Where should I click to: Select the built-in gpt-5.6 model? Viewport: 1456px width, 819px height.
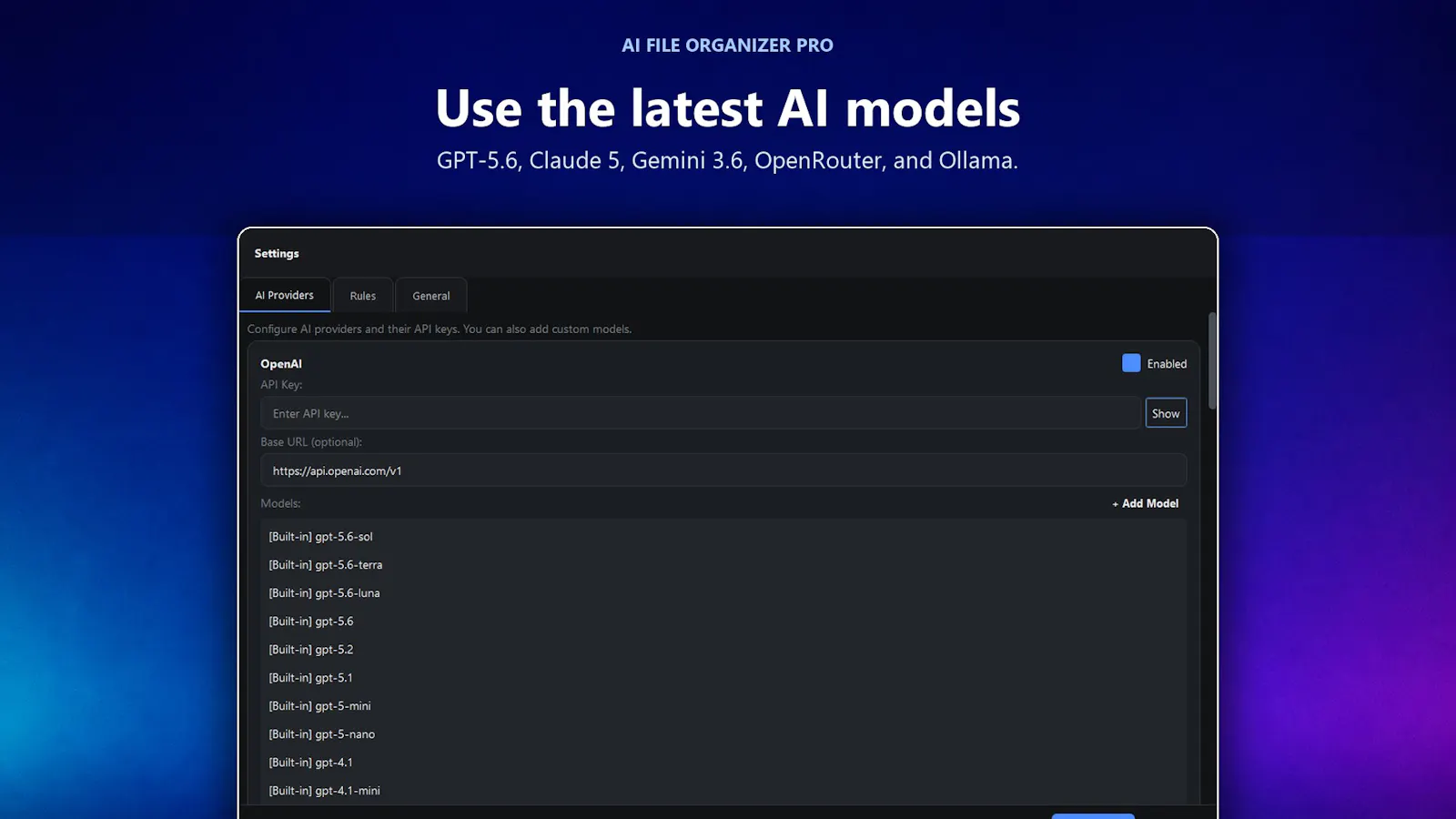[723, 622]
